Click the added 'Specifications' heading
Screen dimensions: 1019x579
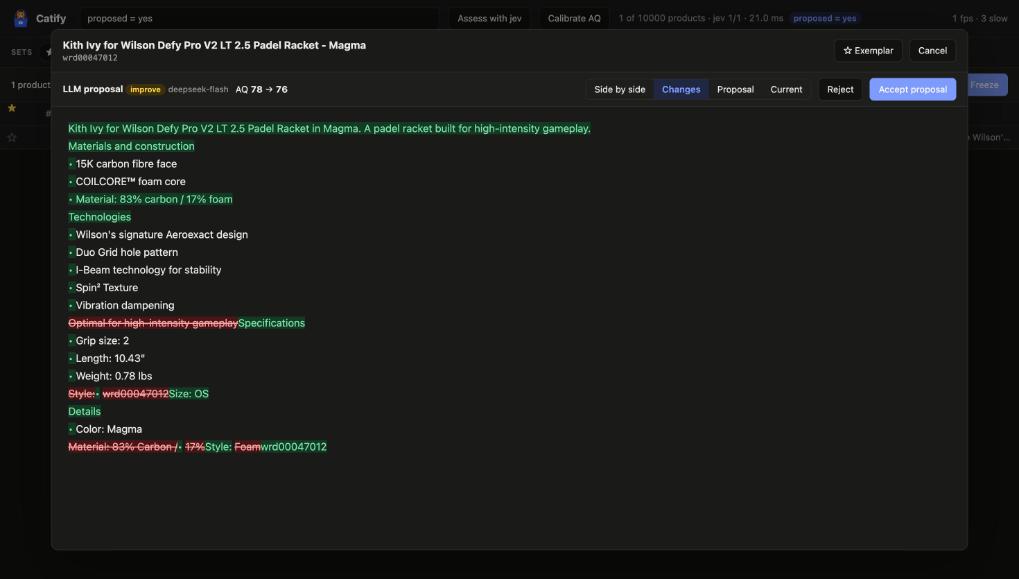pyautogui.click(x=271, y=323)
